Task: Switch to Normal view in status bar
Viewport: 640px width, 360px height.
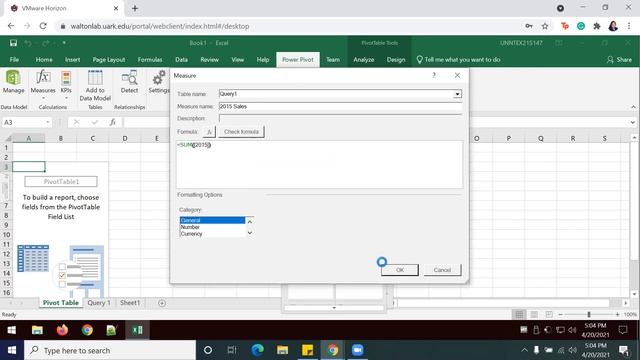Action: click(x=519, y=314)
